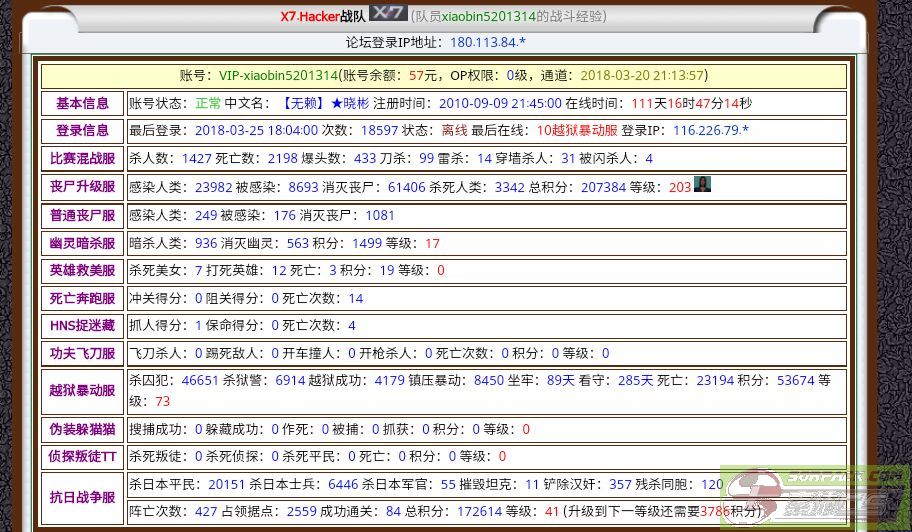The width and height of the screenshot is (912, 532).
Task: Click account name VIP-xiaobin5201314
Action: pos(278,76)
